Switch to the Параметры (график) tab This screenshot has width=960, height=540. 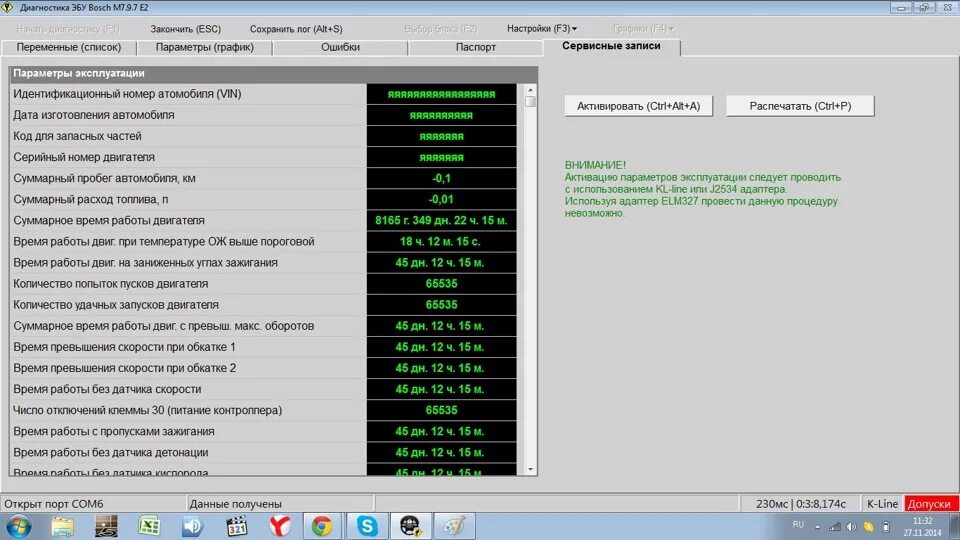(204, 47)
